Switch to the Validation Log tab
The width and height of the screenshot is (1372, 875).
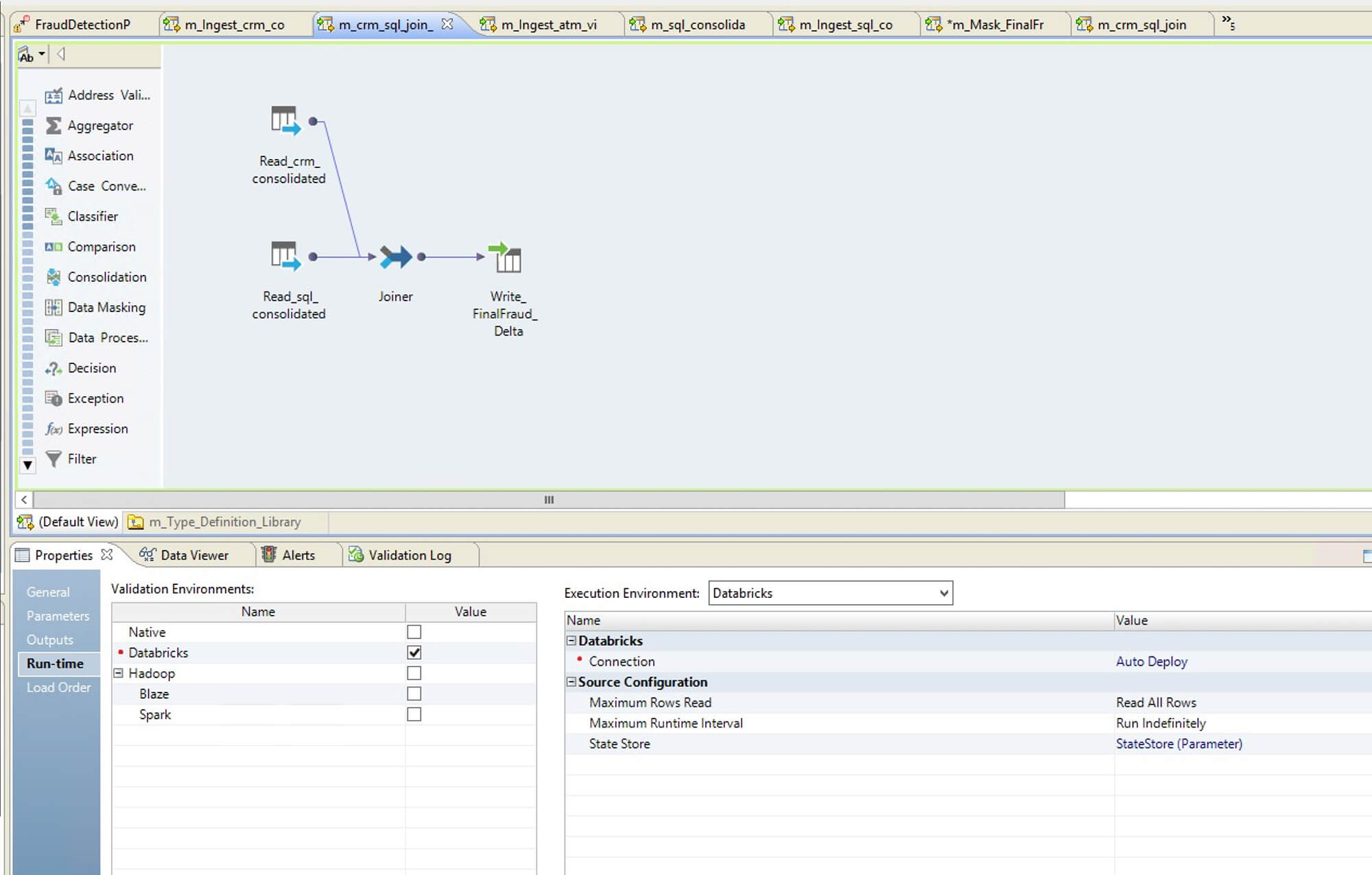pos(409,555)
